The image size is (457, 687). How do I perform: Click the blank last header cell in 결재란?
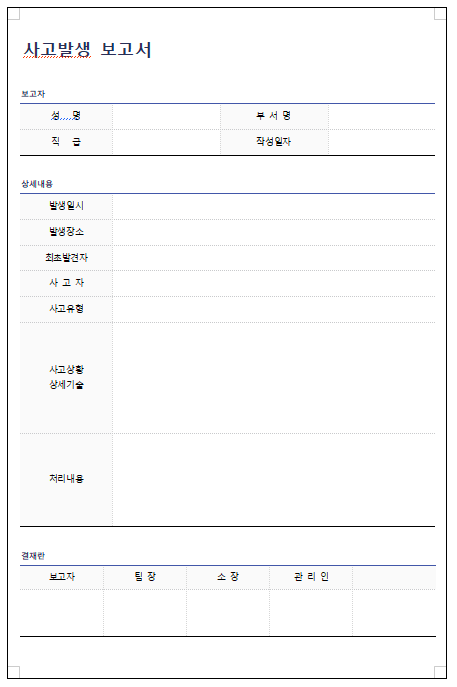pyautogui.click(x=394, y=577)
